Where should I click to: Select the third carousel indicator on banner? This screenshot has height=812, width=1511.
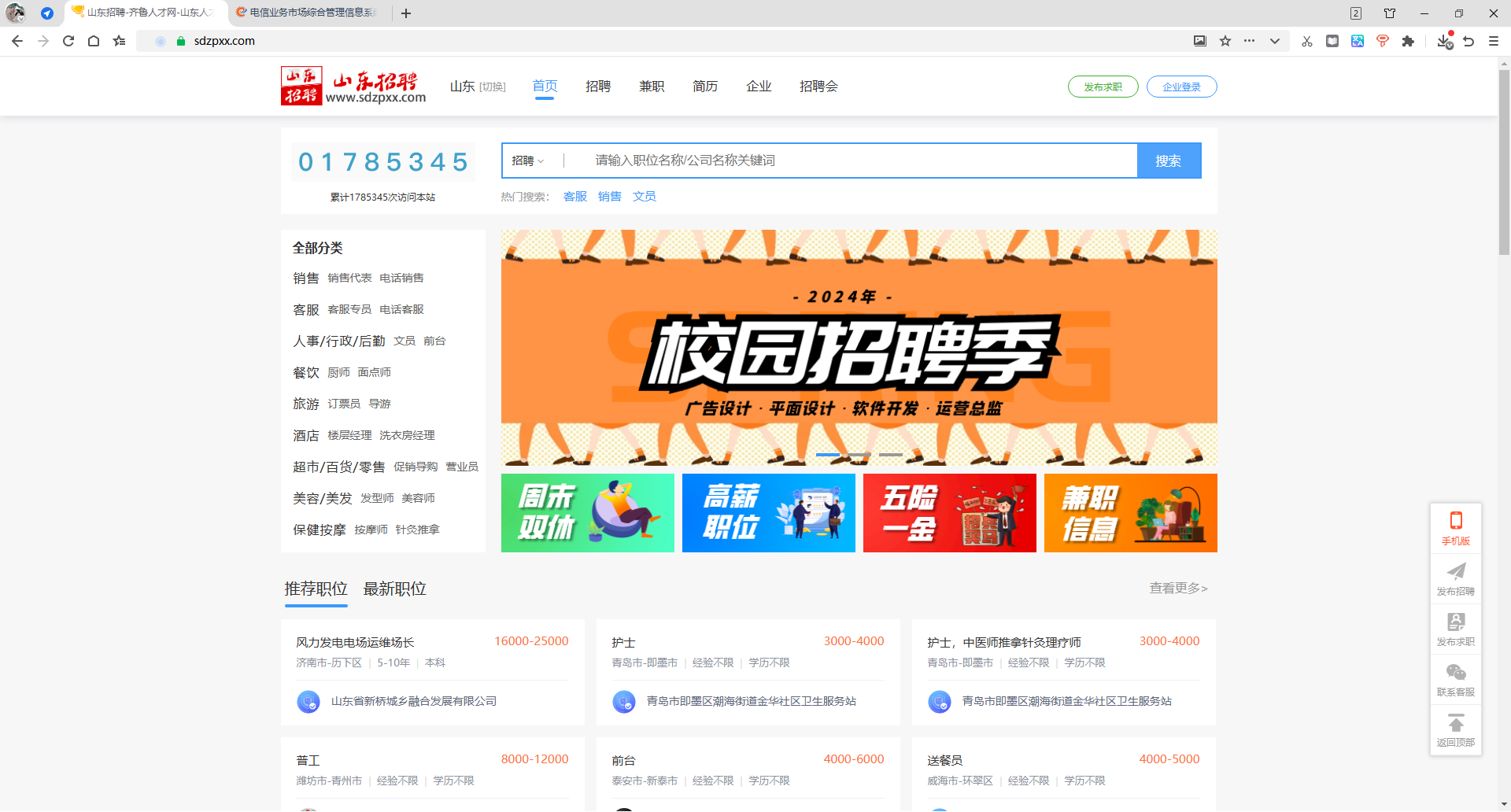point(891,455)
